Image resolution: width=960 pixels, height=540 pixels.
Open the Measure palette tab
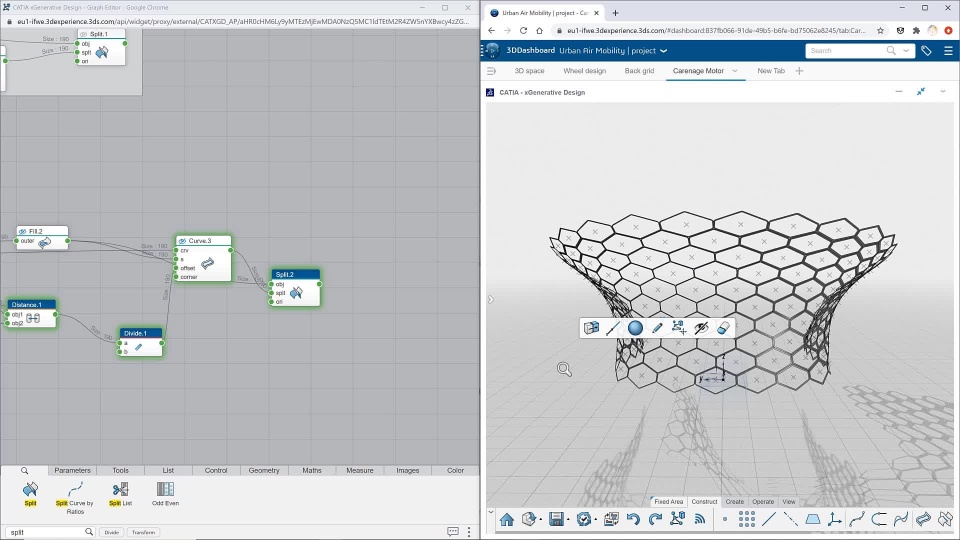tap(360, 470)
